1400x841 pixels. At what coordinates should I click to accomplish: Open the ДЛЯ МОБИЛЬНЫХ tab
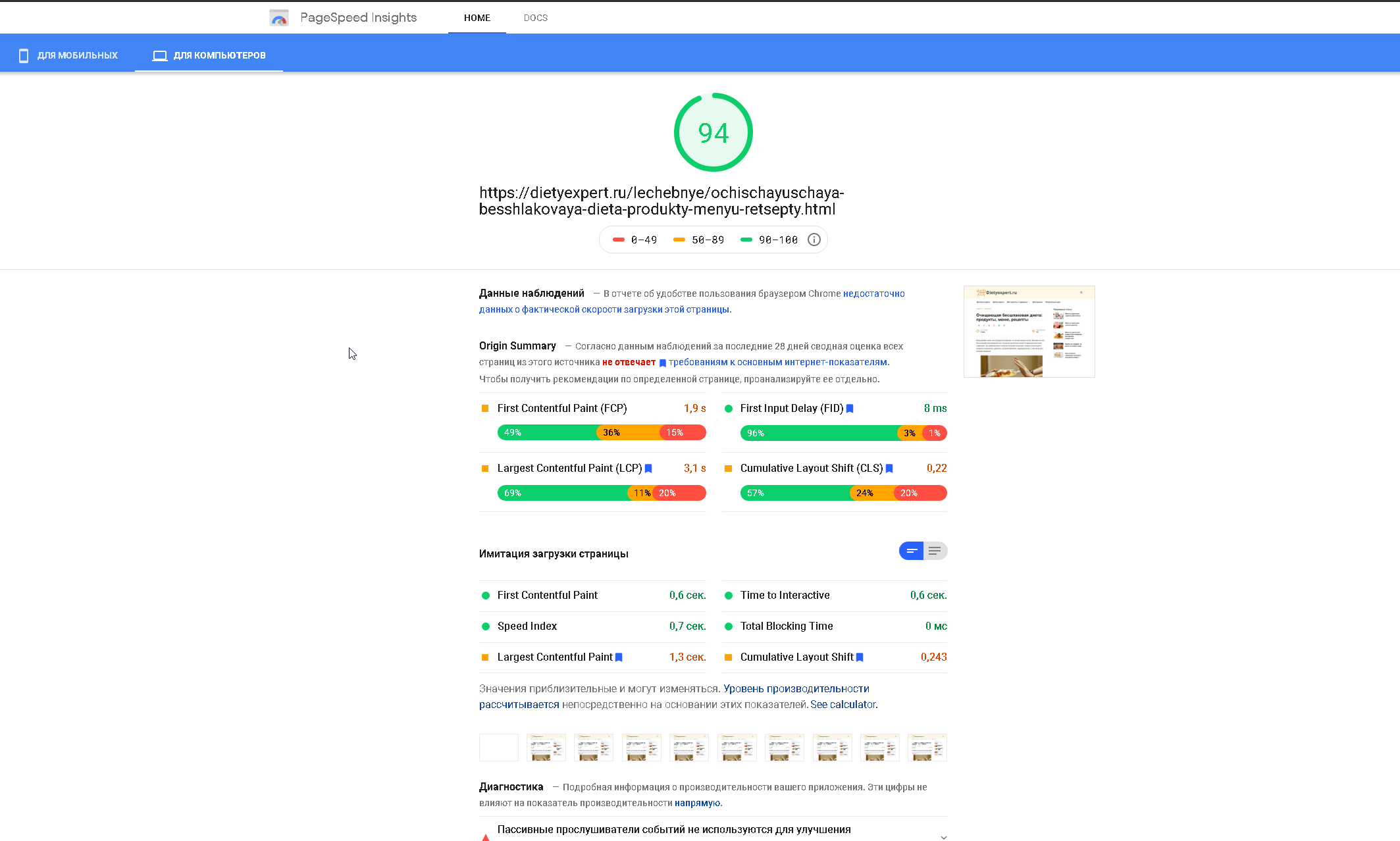click(68, 55)
